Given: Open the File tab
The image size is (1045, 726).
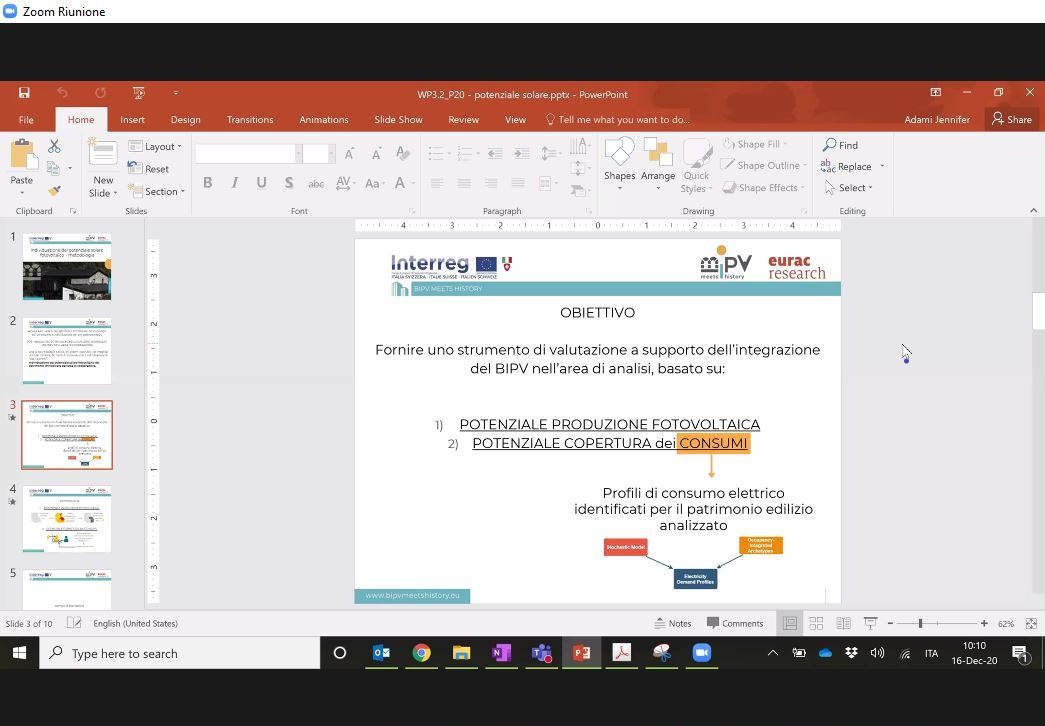Looking at the screenshot, I should click(26, 119).
